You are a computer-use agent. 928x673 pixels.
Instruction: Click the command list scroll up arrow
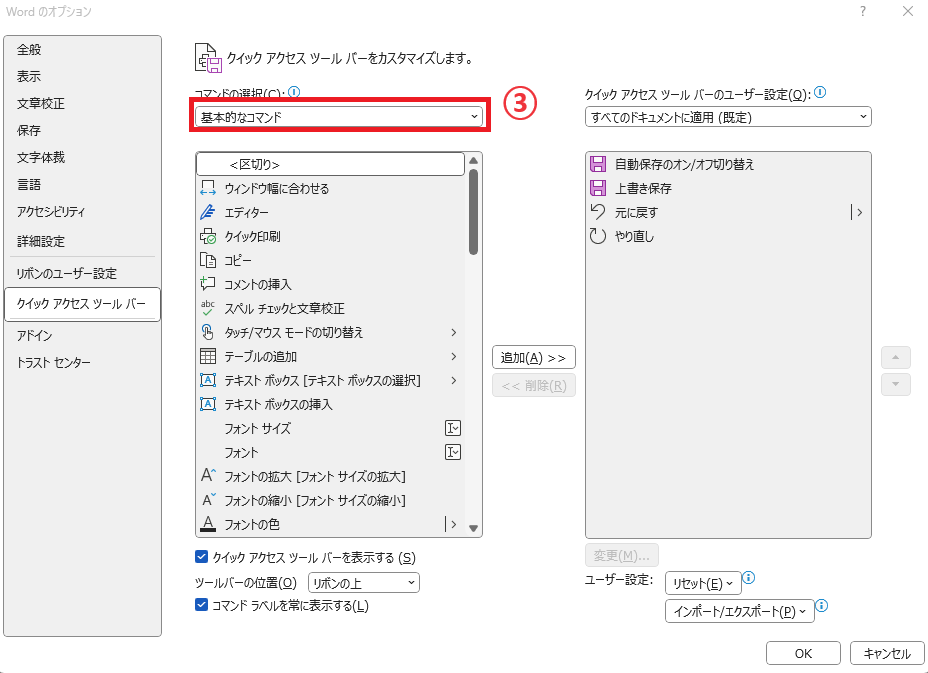(473, 160)
